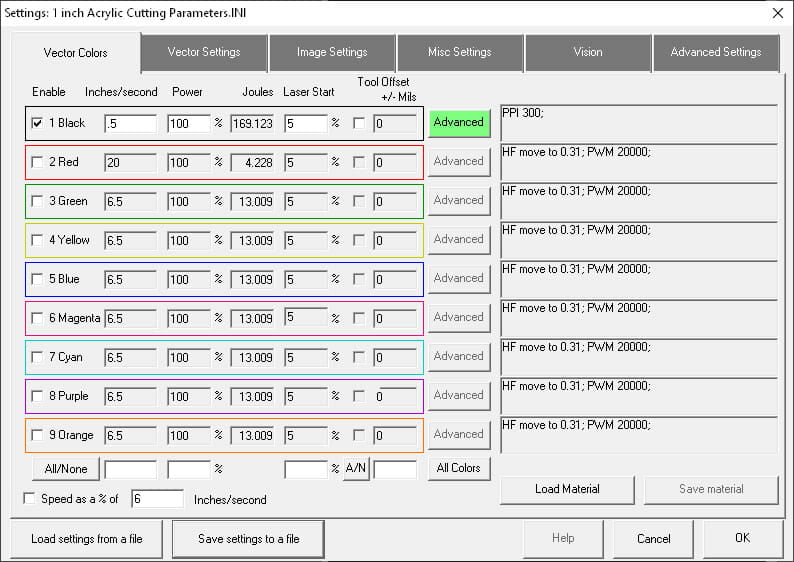Click 2 Red speed field showing 20

click(x=131, y=163)
